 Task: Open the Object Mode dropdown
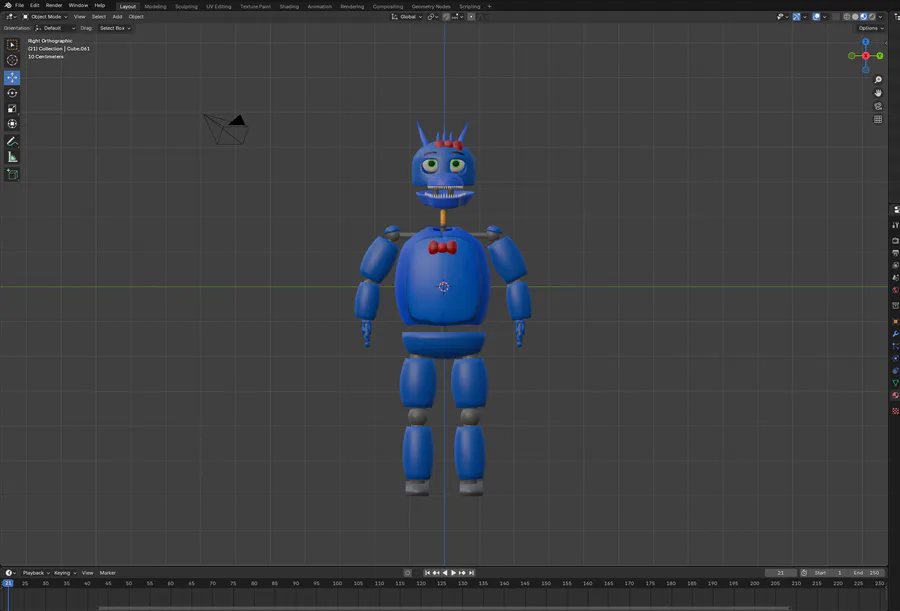[x=45, y=17]
